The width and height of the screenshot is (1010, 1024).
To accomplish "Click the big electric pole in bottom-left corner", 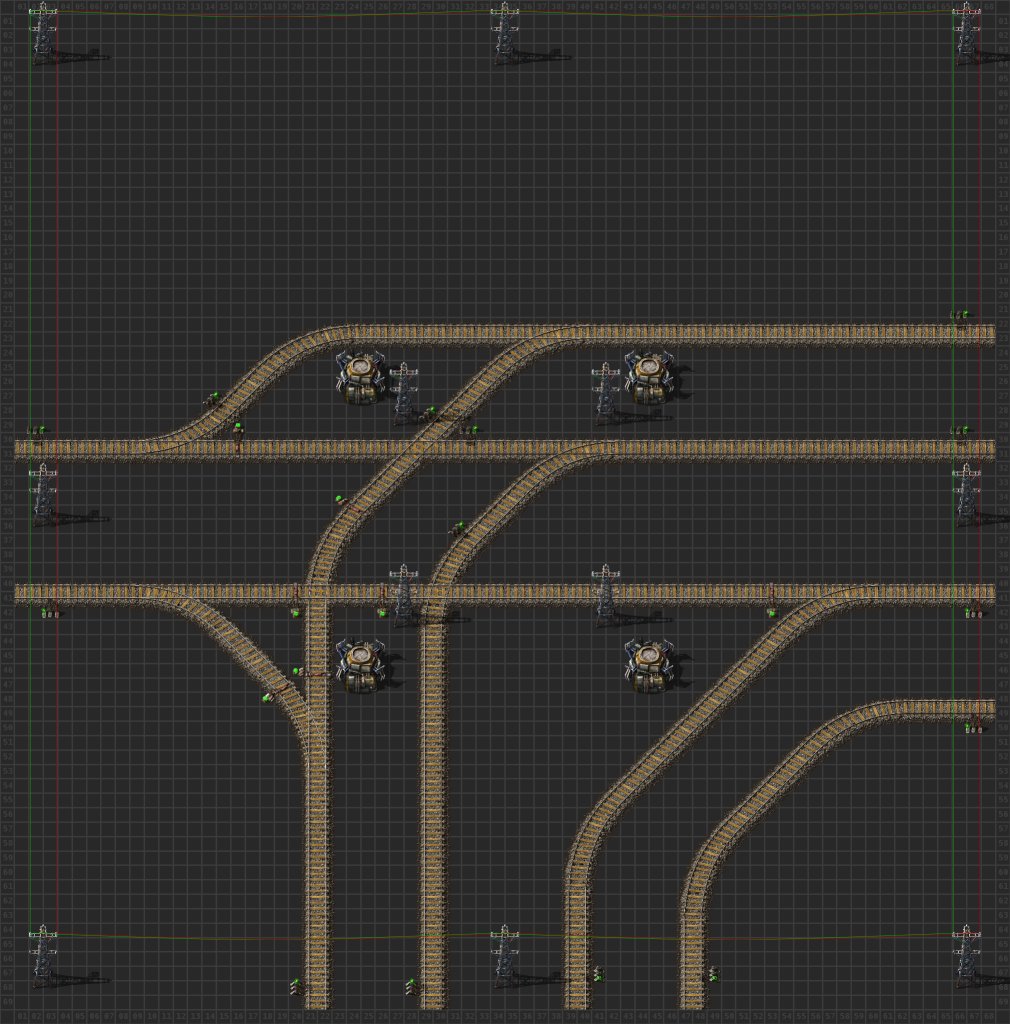I will pyautogui.click(x=43, y=955).
